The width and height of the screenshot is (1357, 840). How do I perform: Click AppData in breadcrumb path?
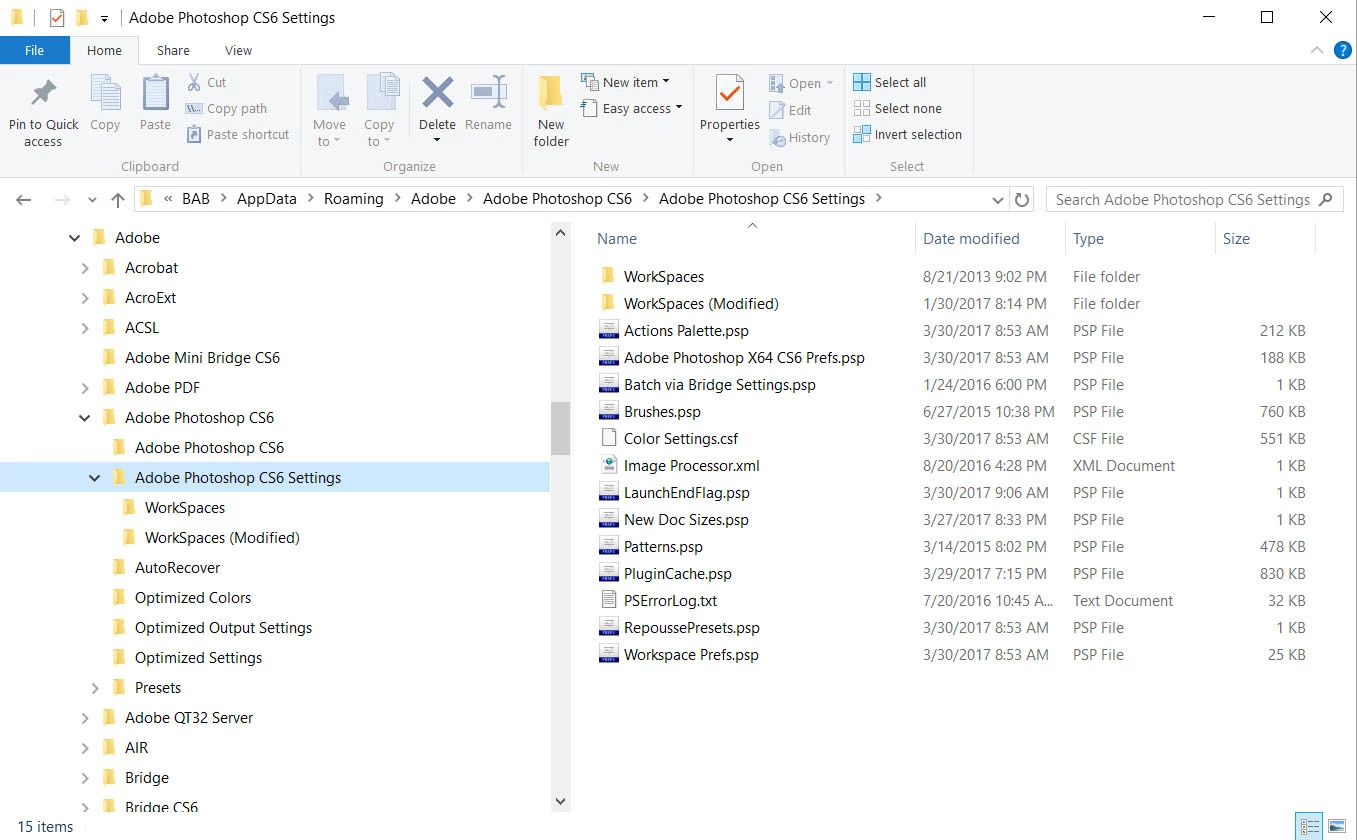(267, 199)
